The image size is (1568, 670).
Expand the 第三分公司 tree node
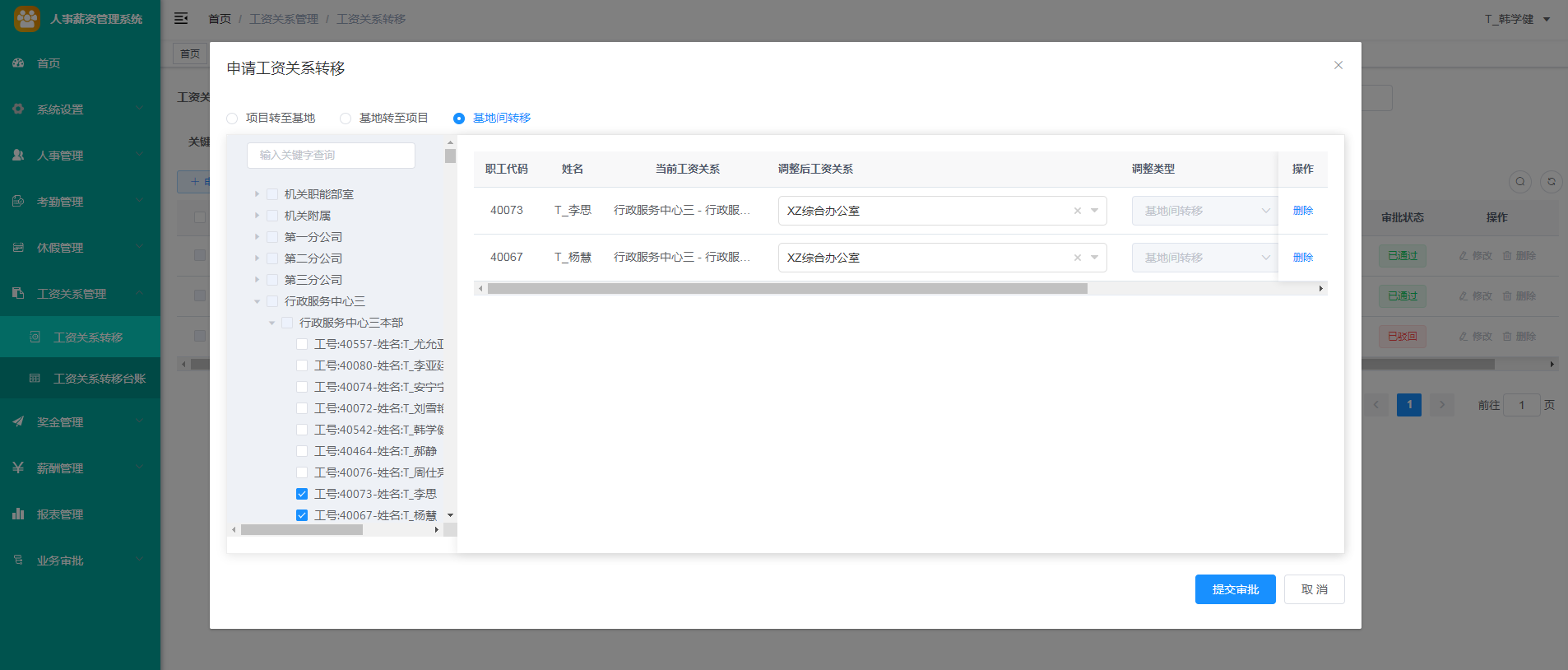coord(257,280)
